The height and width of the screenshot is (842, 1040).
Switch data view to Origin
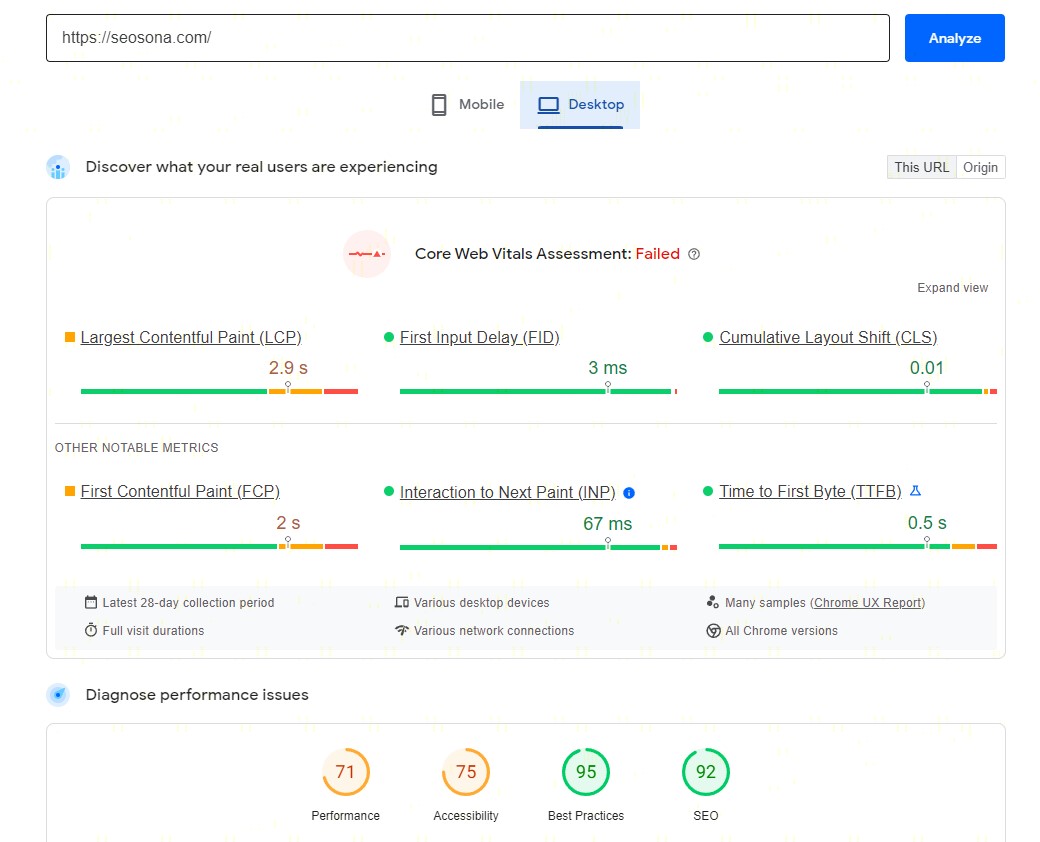point(980,167)
